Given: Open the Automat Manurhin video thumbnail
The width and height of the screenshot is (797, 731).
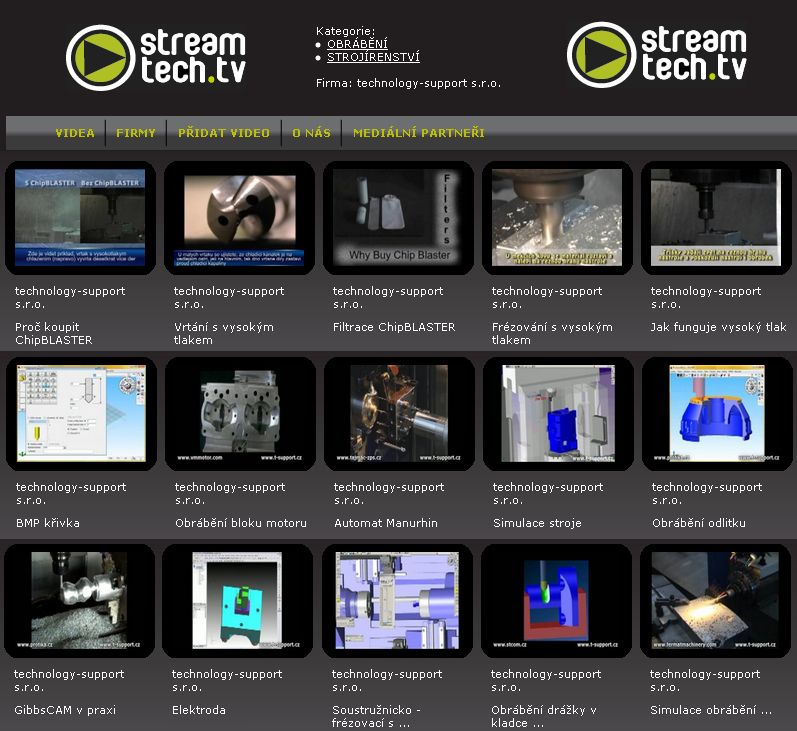Looking at the screenshot, I should [399, 413].
